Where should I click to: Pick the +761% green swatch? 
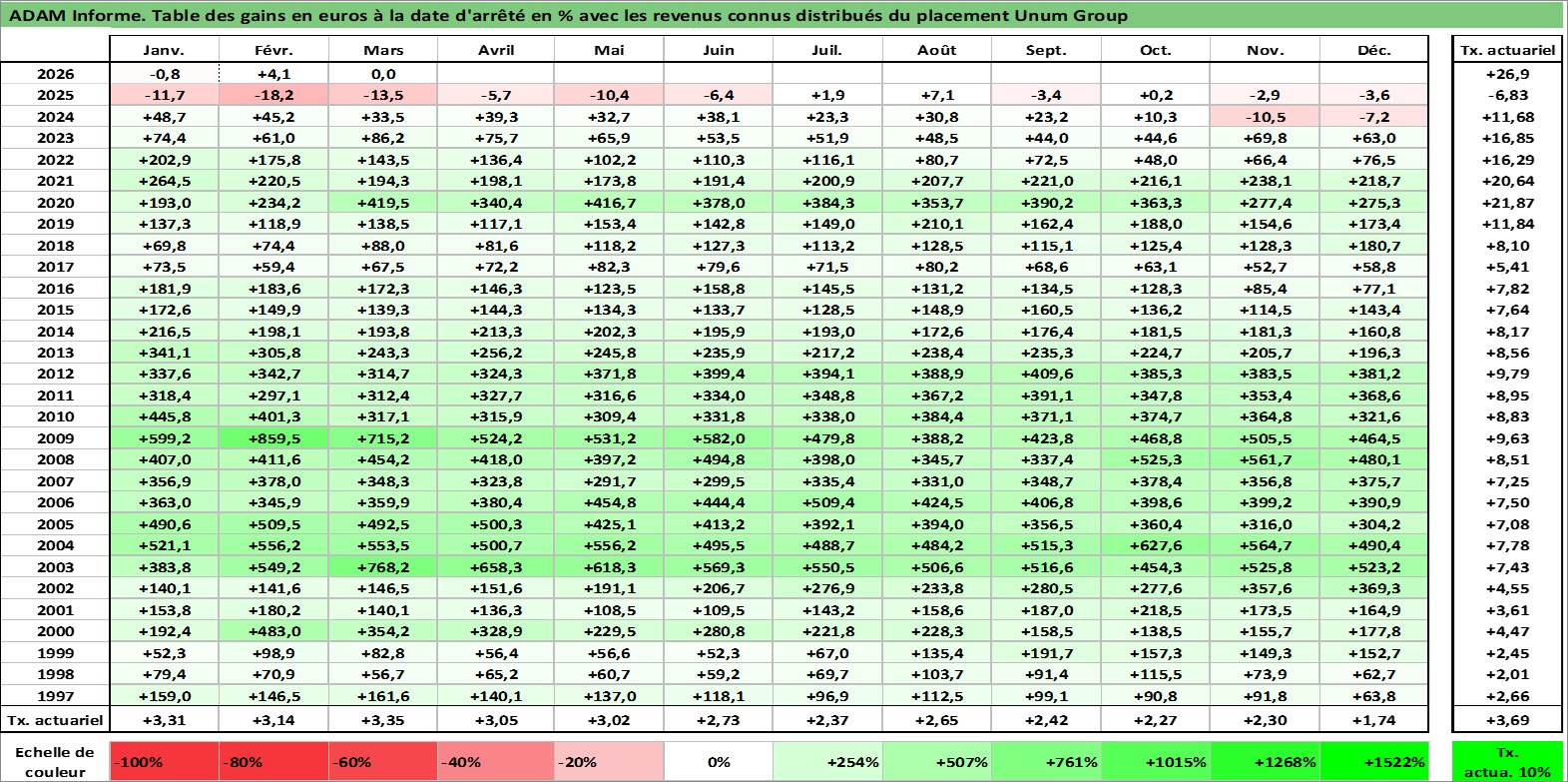(x=1046, y=761)
